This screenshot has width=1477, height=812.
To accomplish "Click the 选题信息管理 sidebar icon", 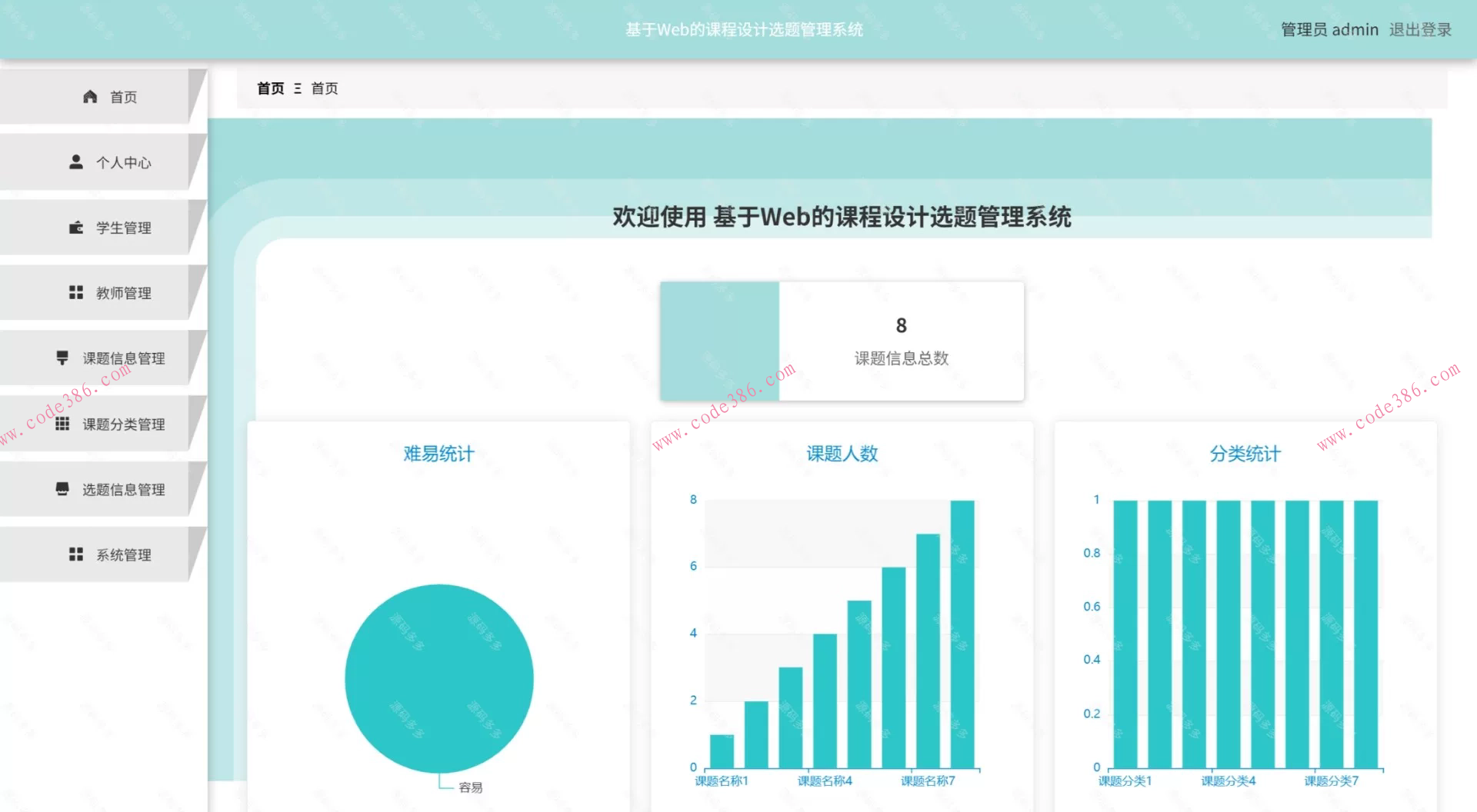I will click(62, 489).
